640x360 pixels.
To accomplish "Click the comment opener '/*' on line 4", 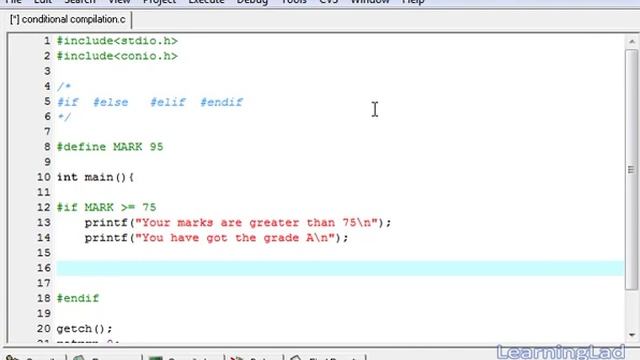I will click(64, 87).
